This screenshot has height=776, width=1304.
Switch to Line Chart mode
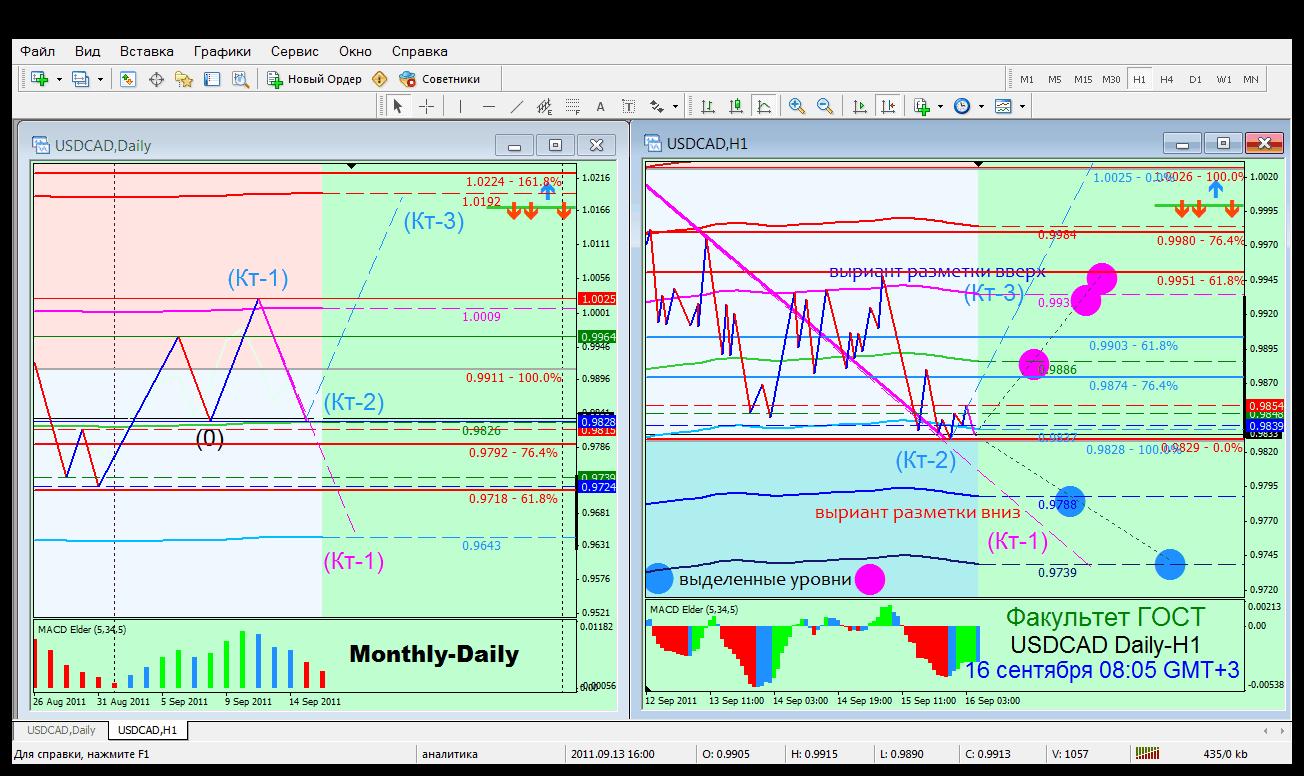click(x=764, y=106)
